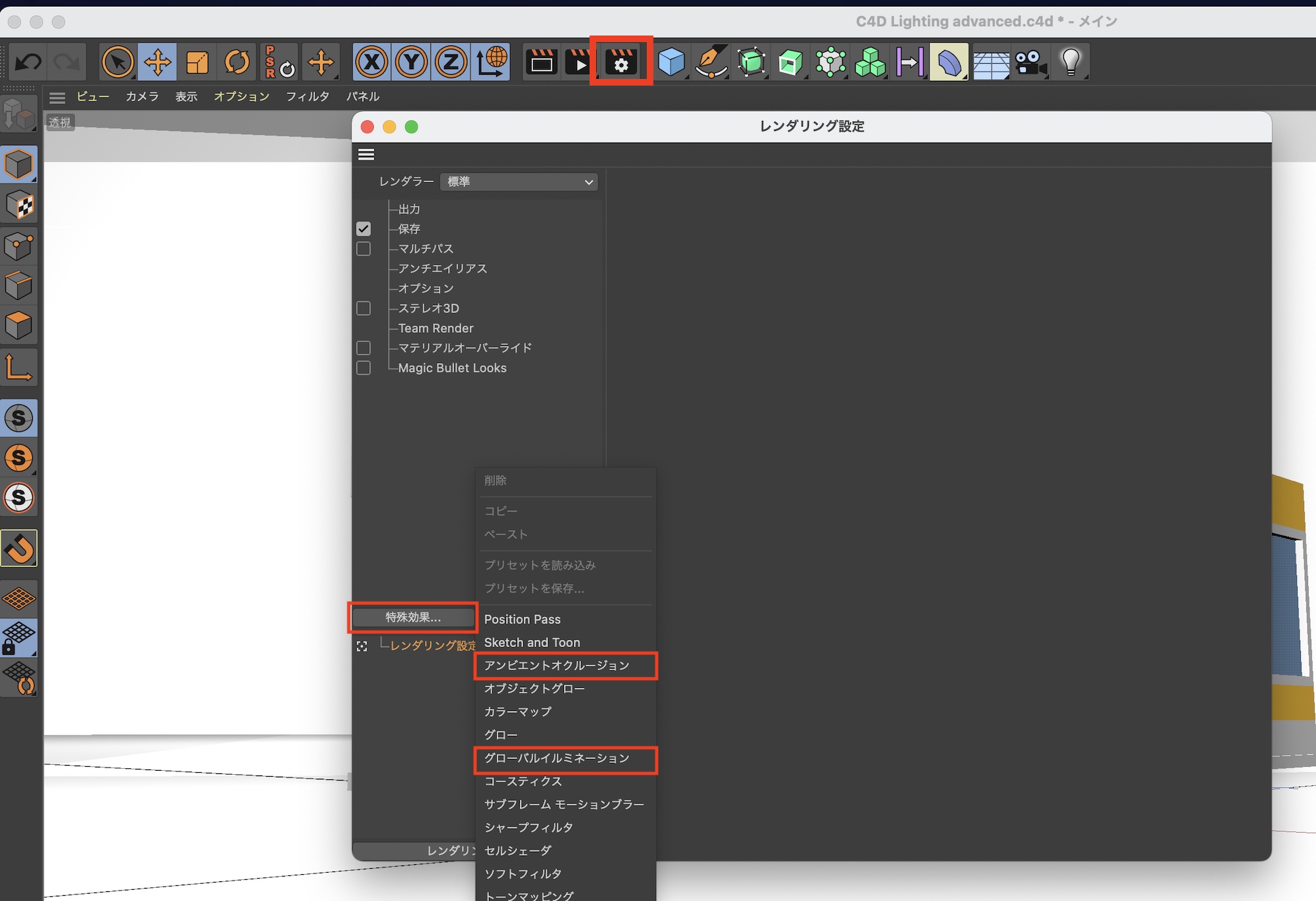The width and height of the screenshot is (1316, 901).
Task: Select the Rotate tool icon
Action: (x=237, y=62)
